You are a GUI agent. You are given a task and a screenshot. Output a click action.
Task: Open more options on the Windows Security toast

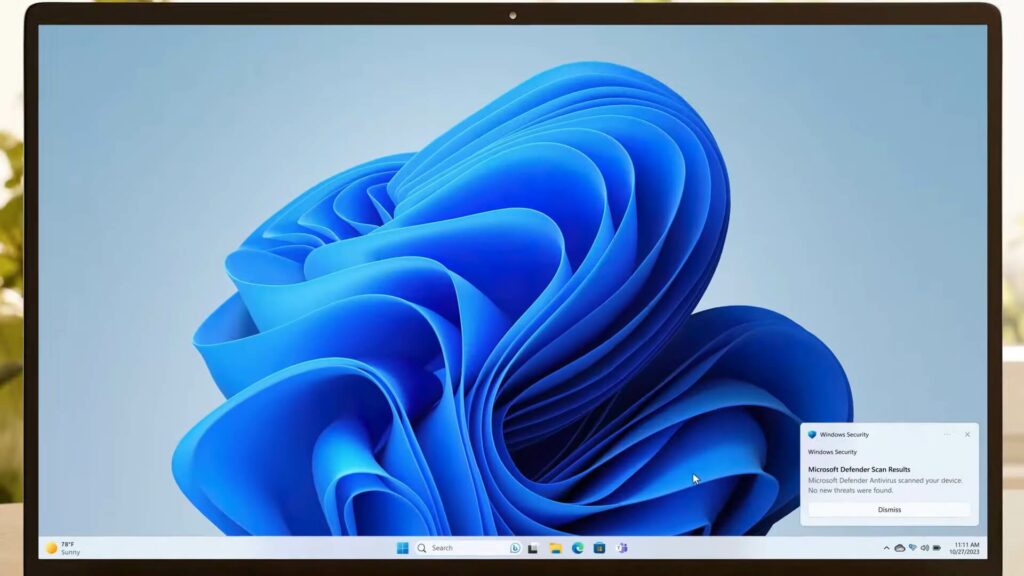pos(948,434)
